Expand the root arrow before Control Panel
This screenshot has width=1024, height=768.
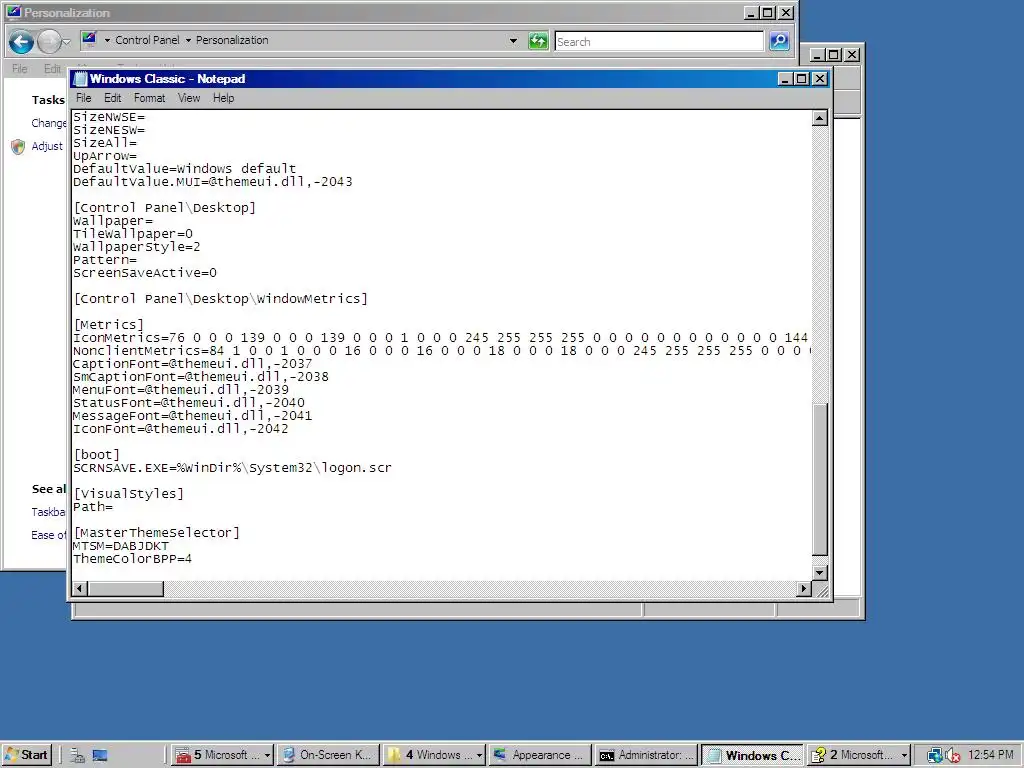pyautogui.click(x=106, y=40)
